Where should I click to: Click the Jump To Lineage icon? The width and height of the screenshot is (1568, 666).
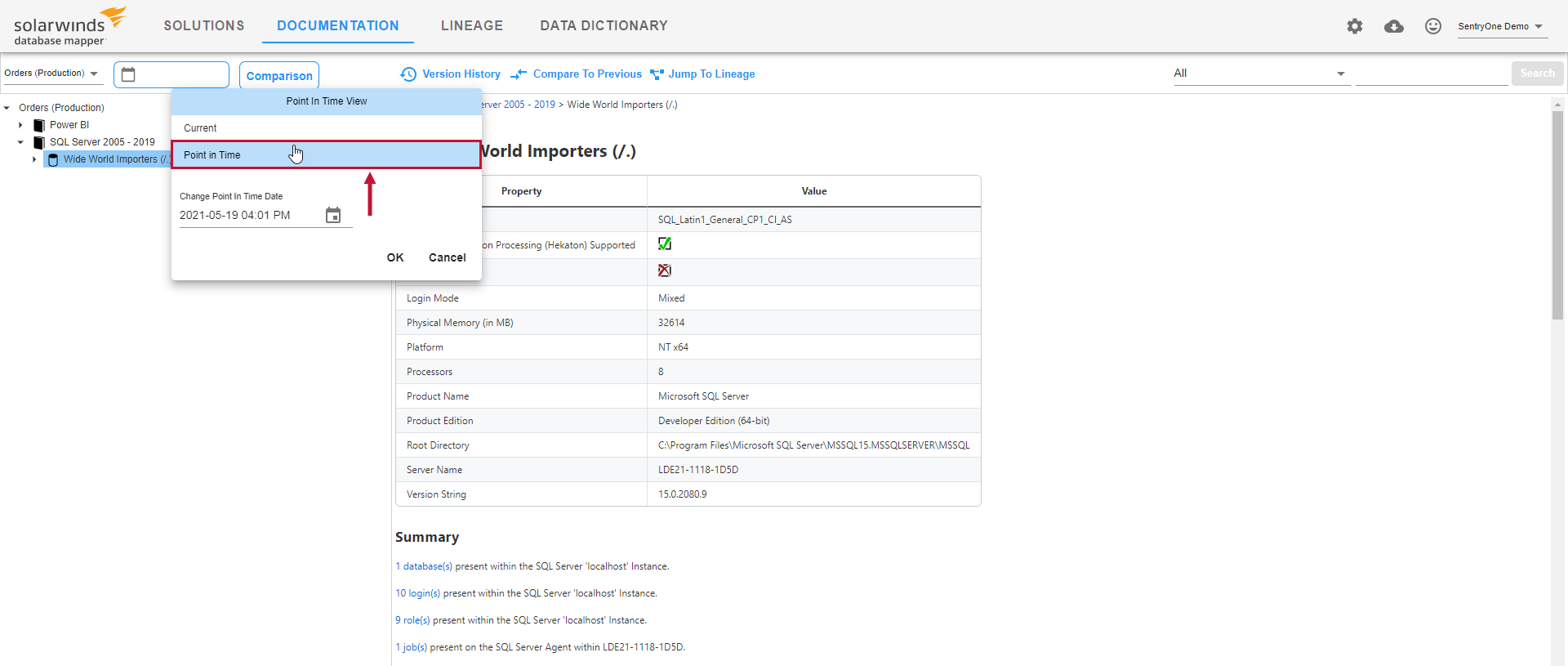[657, 74]
